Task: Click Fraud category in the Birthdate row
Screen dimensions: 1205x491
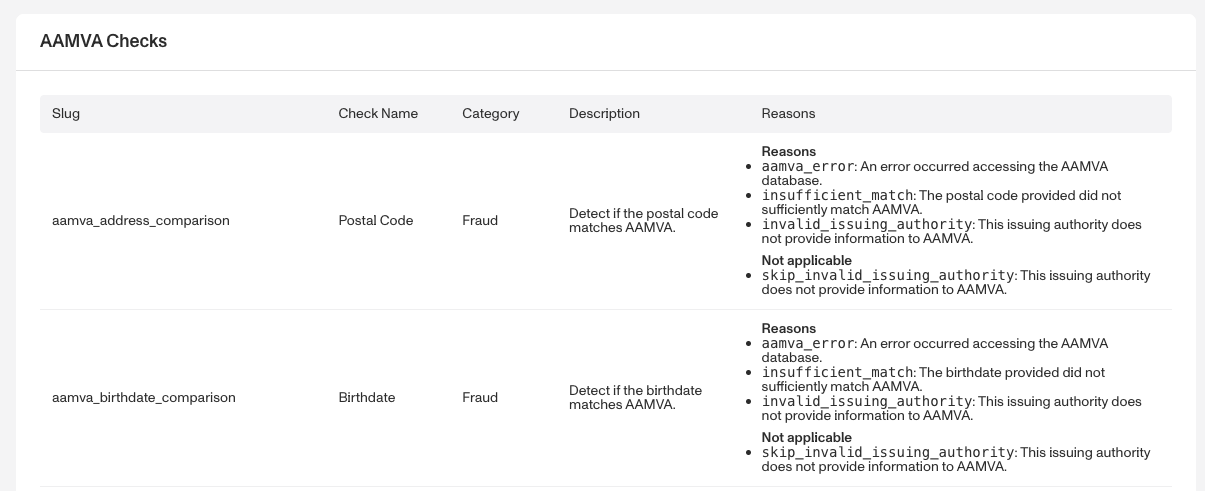Action: coord(480,398)
